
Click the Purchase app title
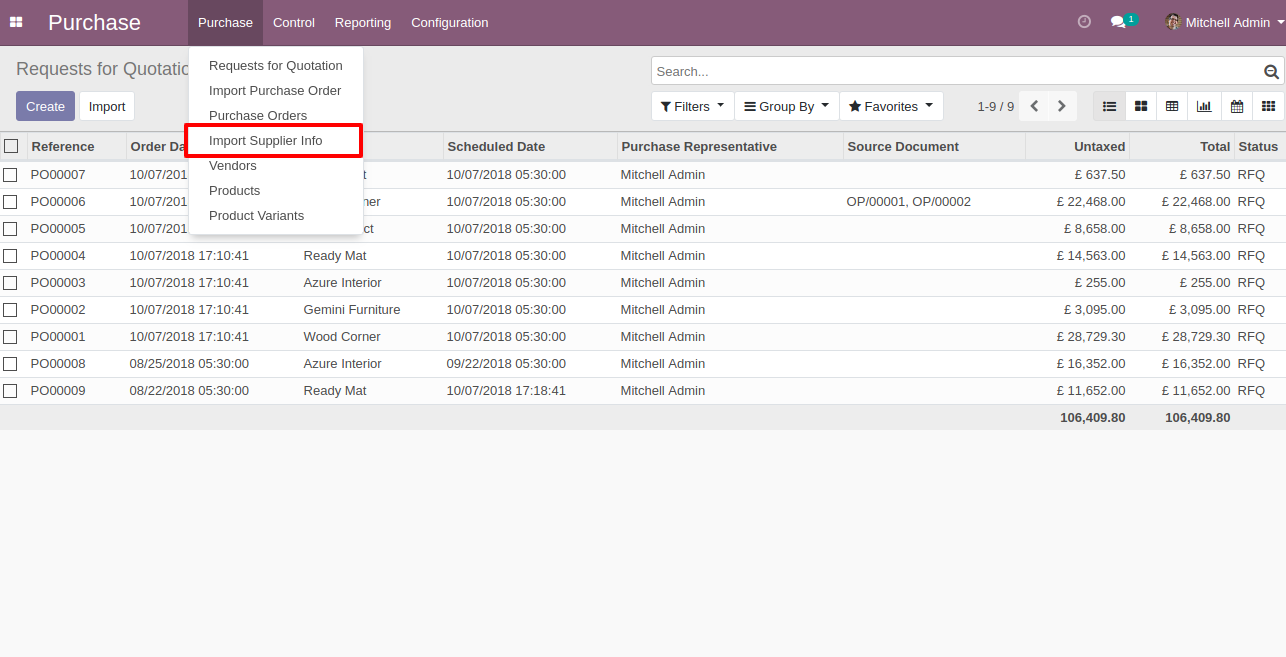coord(94,22)
